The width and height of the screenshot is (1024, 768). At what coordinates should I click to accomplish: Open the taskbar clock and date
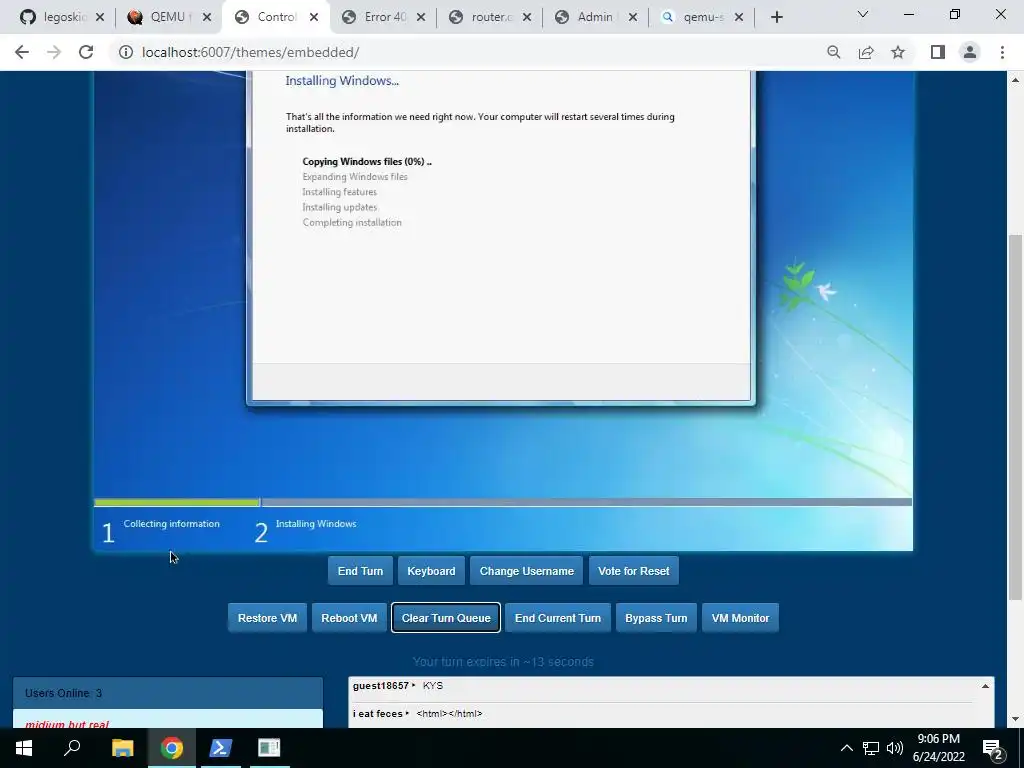[938, 748]
